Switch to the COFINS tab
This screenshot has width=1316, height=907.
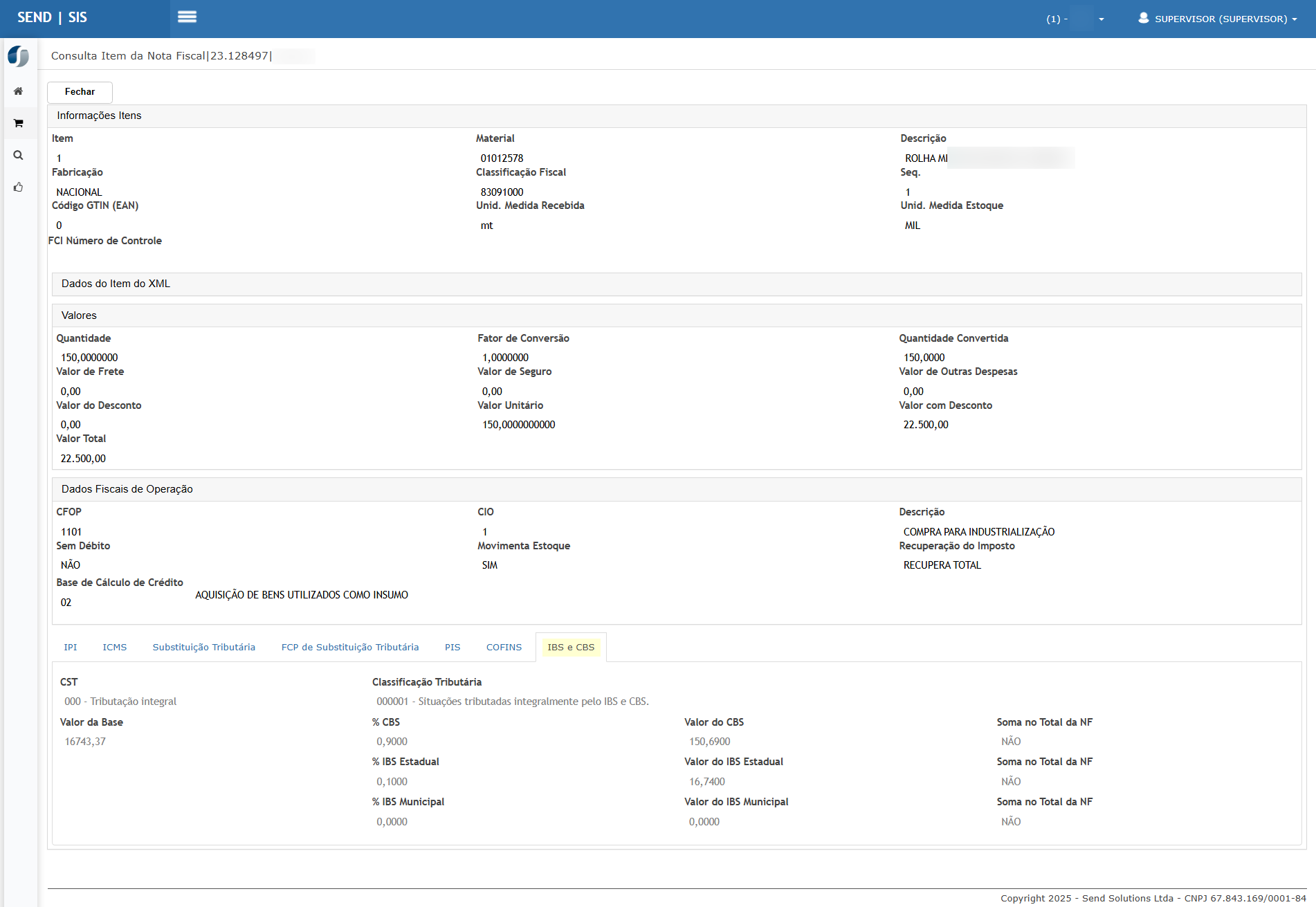(x=504, y=648)
